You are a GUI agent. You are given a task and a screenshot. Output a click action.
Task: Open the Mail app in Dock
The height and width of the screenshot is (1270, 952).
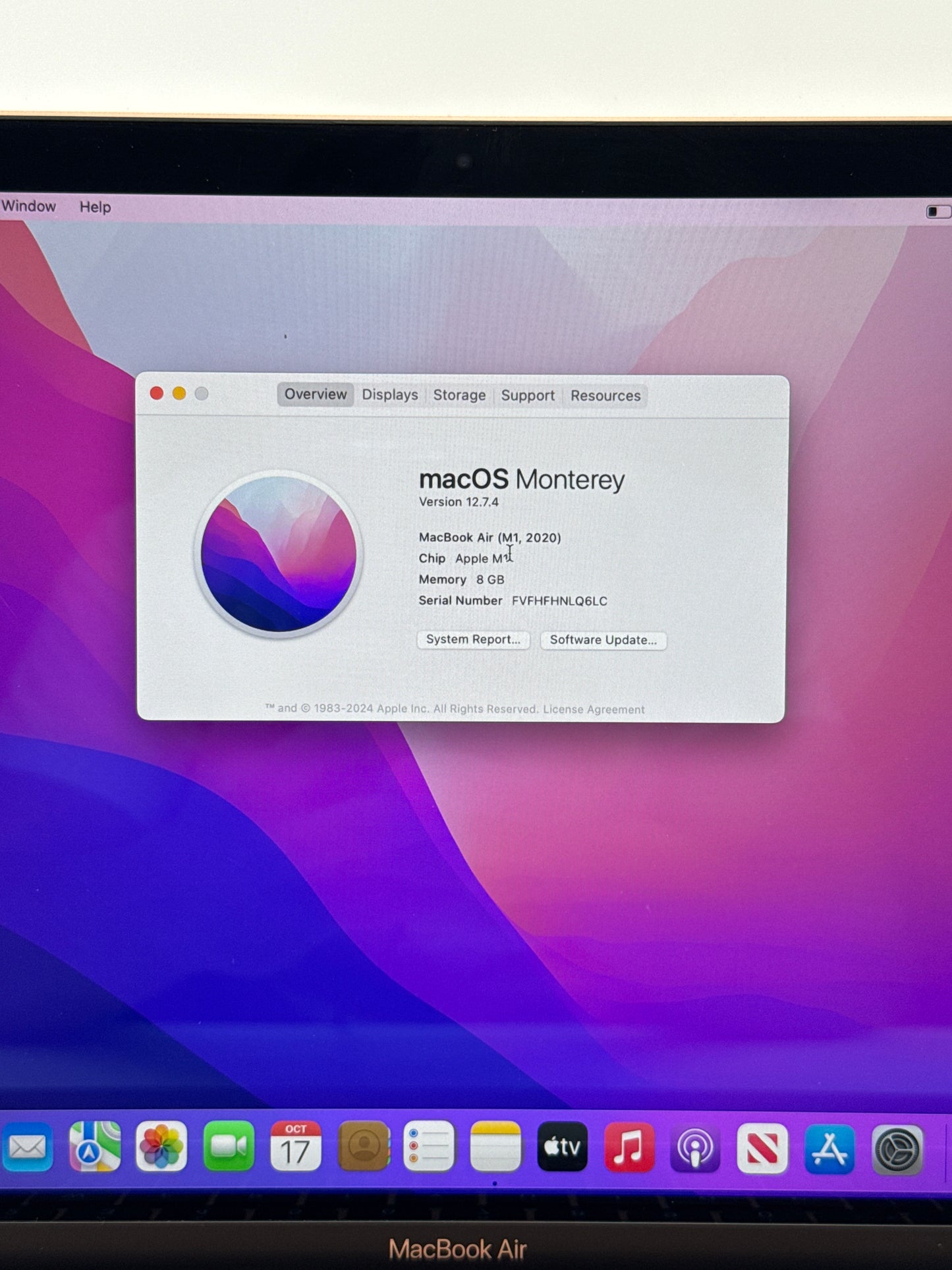[26, 1148]
